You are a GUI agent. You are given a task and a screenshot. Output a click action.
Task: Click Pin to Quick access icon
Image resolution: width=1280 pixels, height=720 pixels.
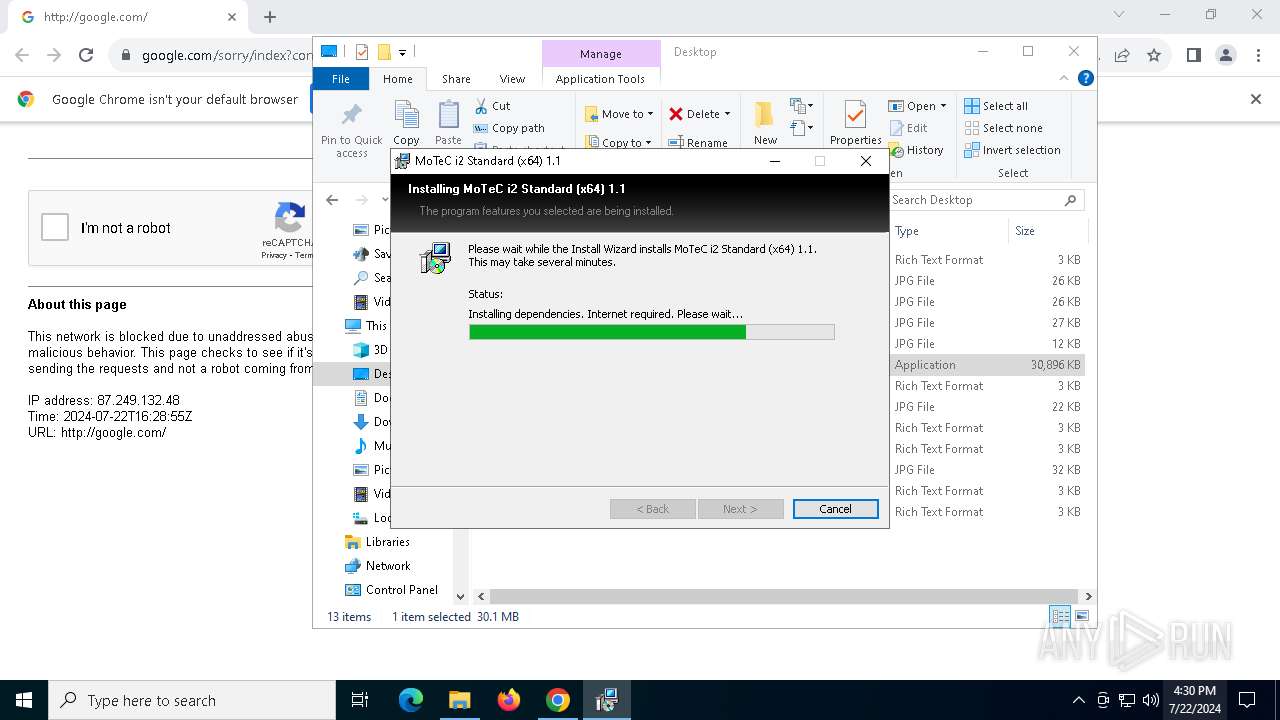click(x=351, y=114)
